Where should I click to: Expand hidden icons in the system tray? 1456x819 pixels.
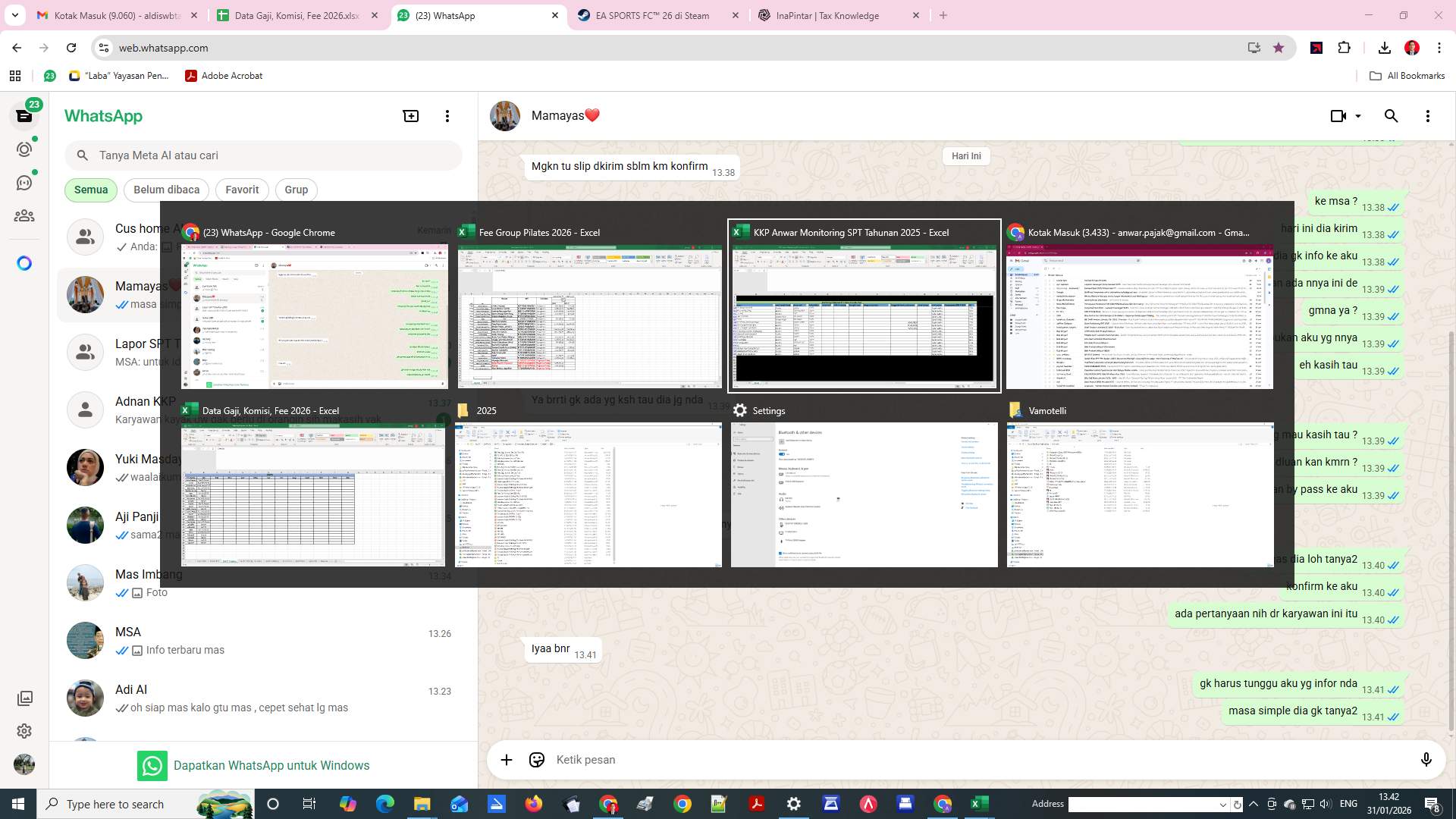[1253, 804]
